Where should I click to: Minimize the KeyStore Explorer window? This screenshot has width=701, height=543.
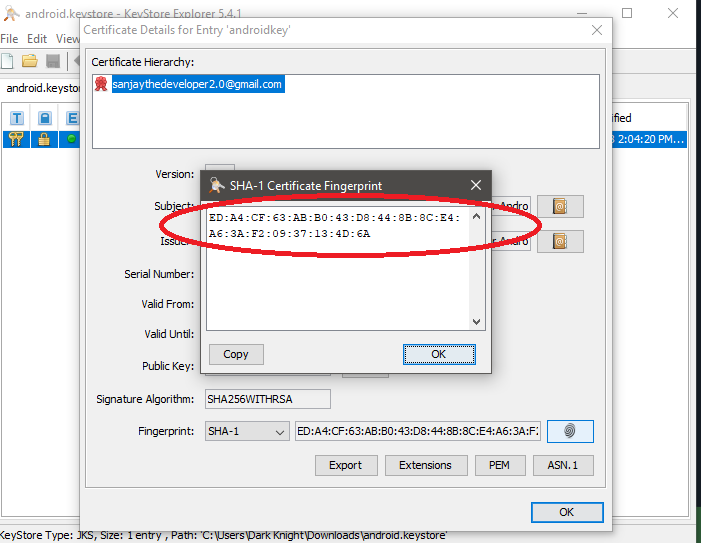pyautogui.click(x=582, y=13)
